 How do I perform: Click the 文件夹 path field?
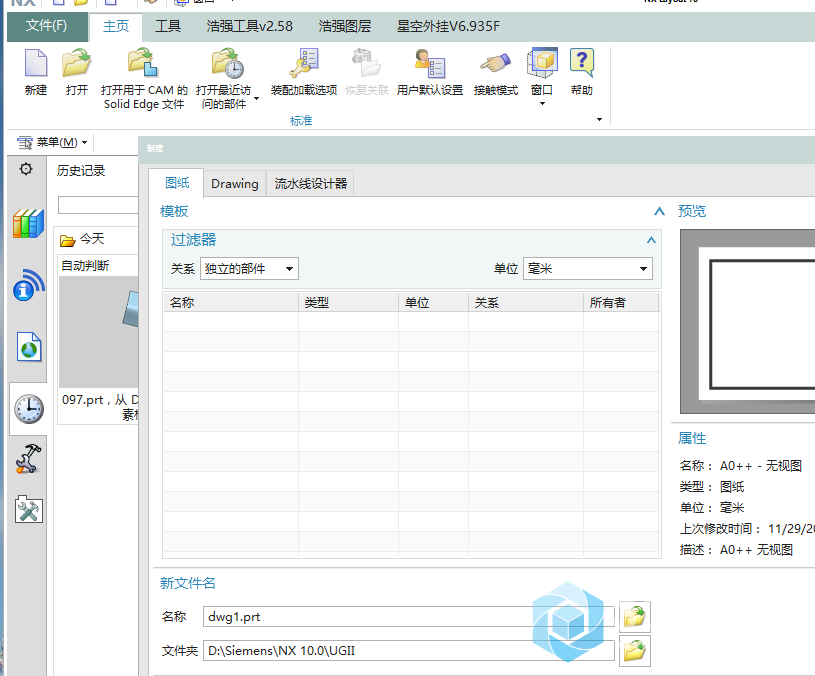point(409,651)
